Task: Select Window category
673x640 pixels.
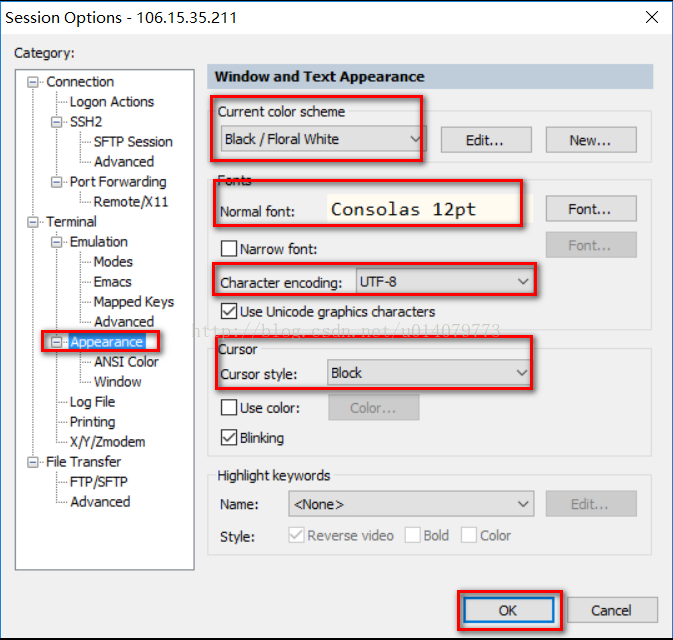Action: click(118, 382)
